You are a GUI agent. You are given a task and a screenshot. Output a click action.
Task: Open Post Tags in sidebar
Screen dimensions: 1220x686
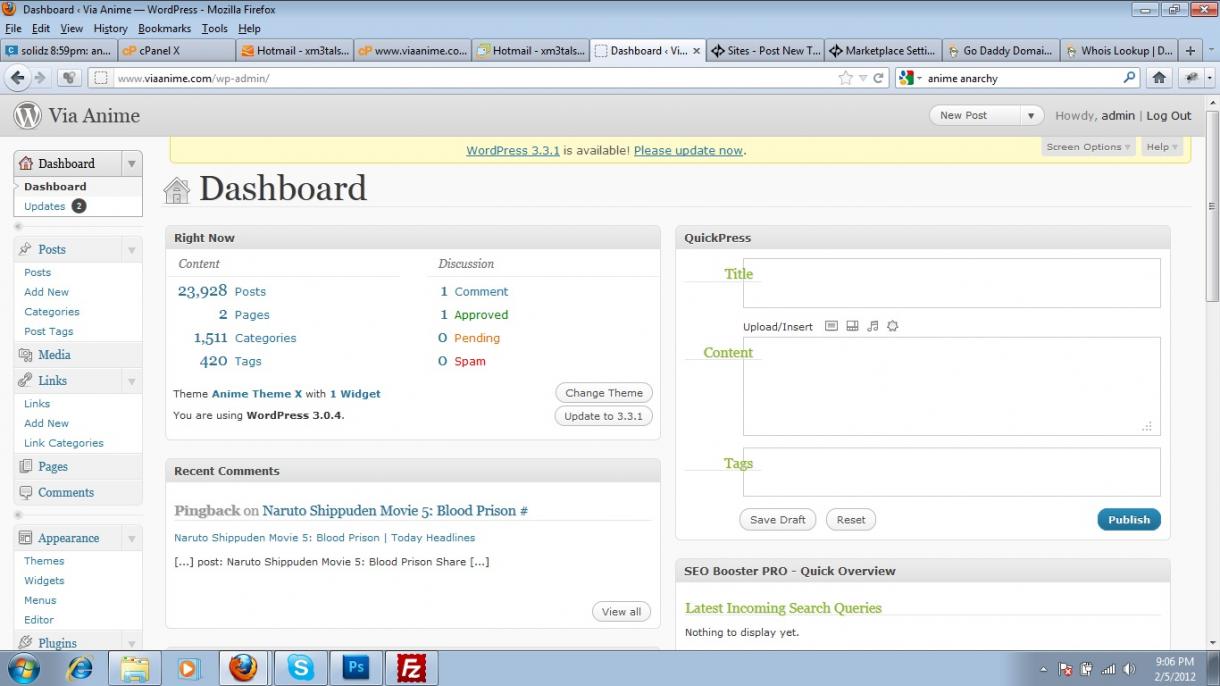(49, 332)
